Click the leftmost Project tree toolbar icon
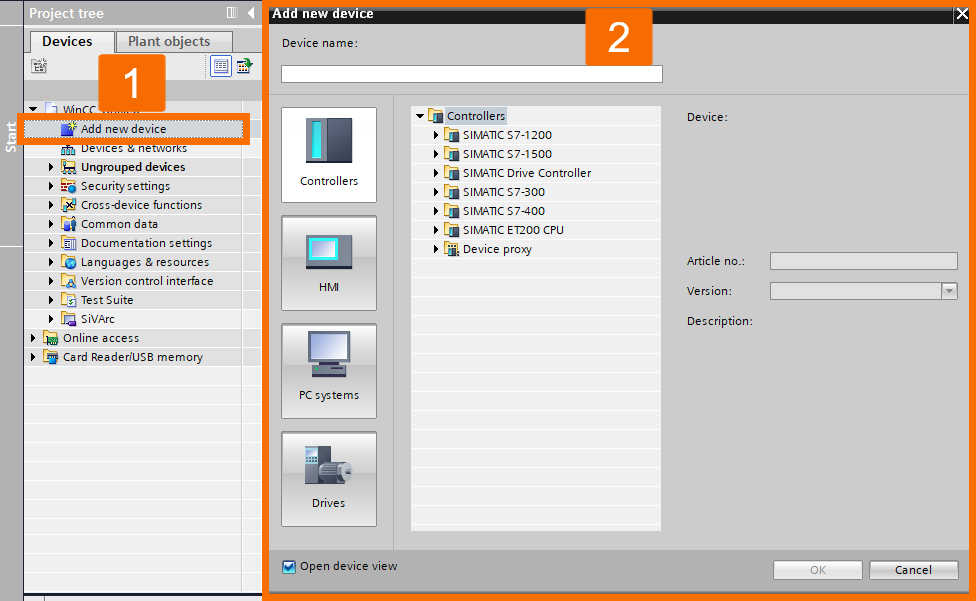This screenshot has height=601, width=976. 39,66
